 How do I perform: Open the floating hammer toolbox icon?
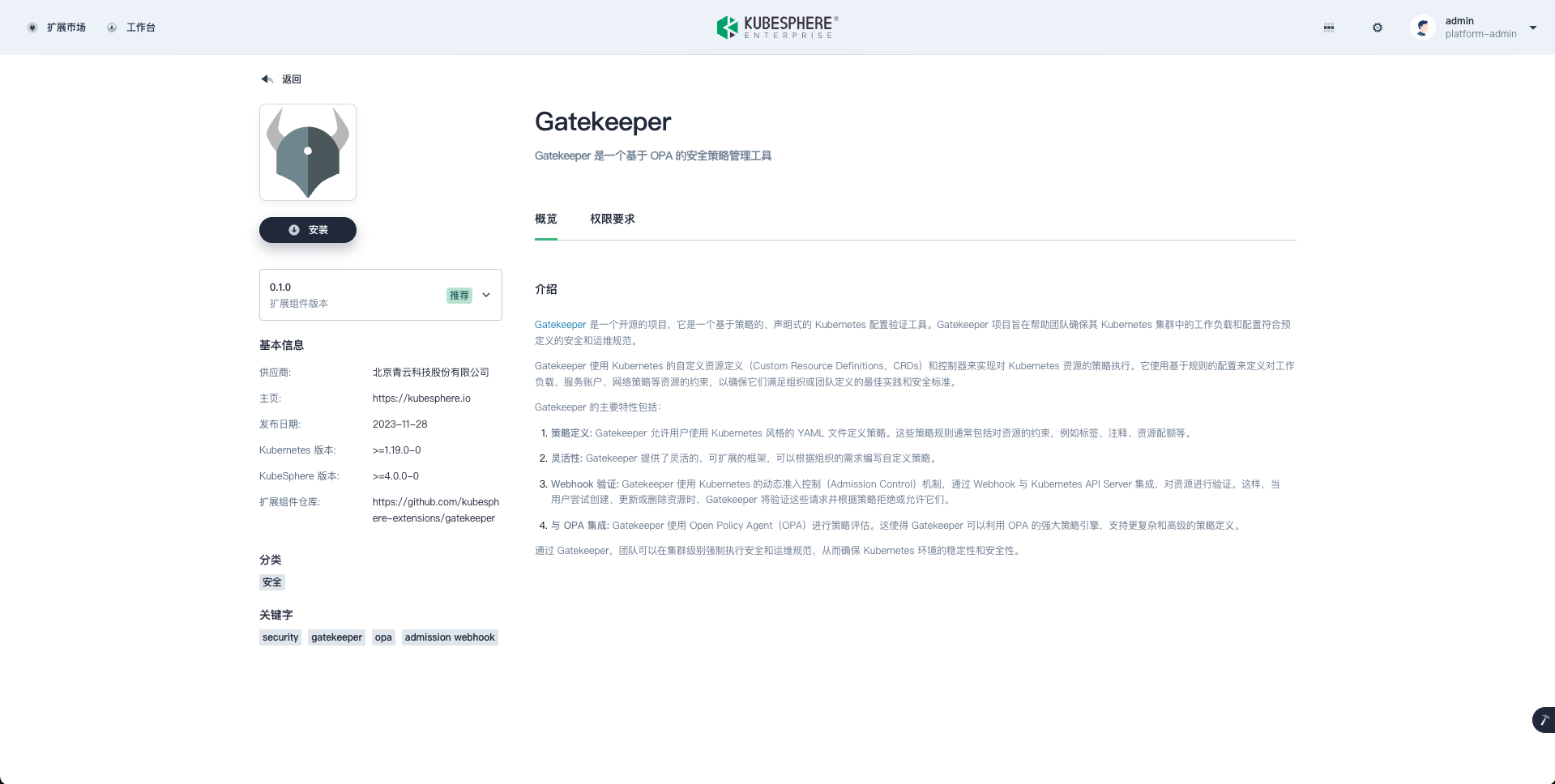click(1544, 720)
